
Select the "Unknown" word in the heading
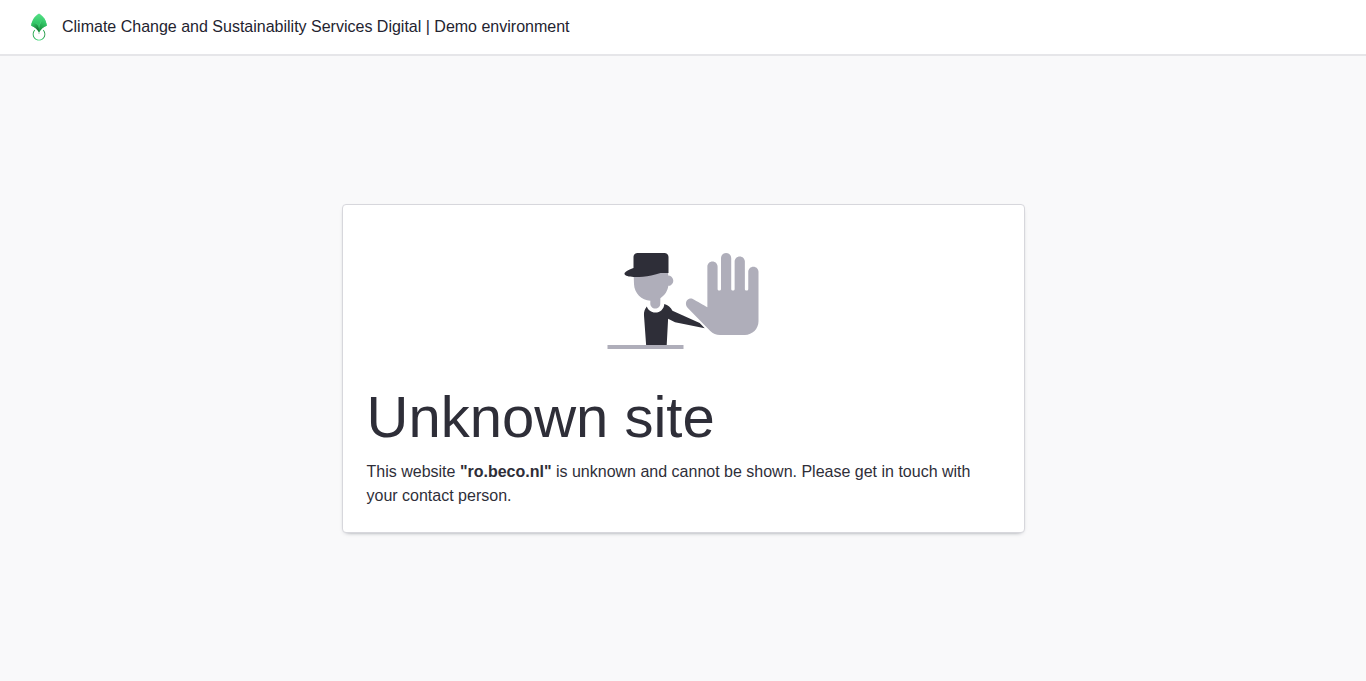coord(487,417)
